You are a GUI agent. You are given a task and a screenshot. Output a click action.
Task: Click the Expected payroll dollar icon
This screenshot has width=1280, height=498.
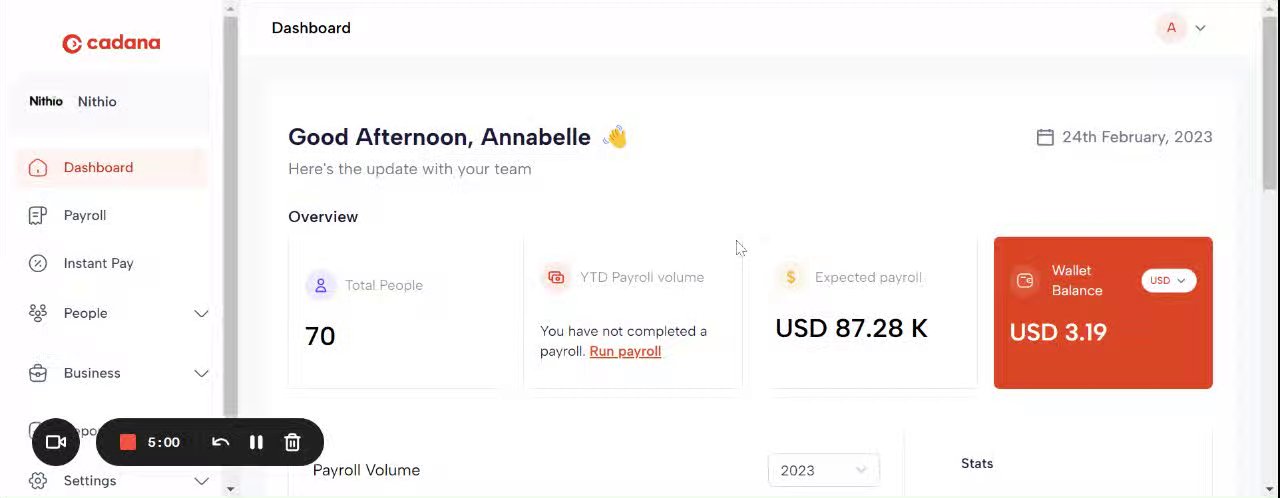coord(791,277)
